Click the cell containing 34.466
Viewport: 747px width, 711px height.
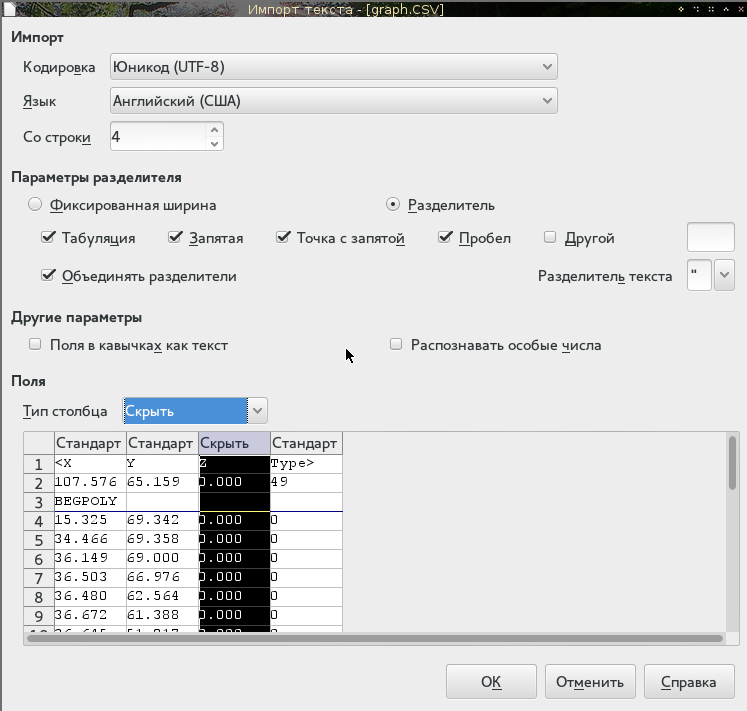click(90, 539)
